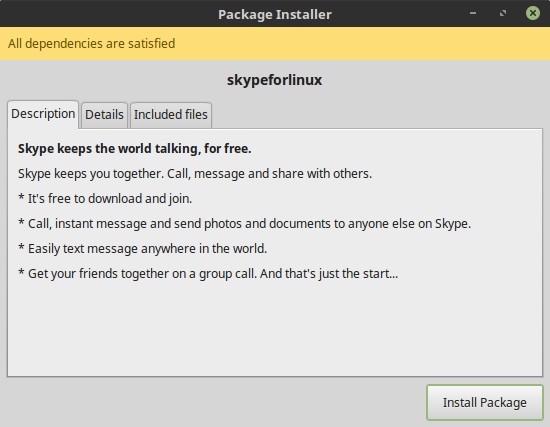The width and height of the screenshot is (550, 427).
Task: Click the Install Package button
Action: [x=485, y=402]
